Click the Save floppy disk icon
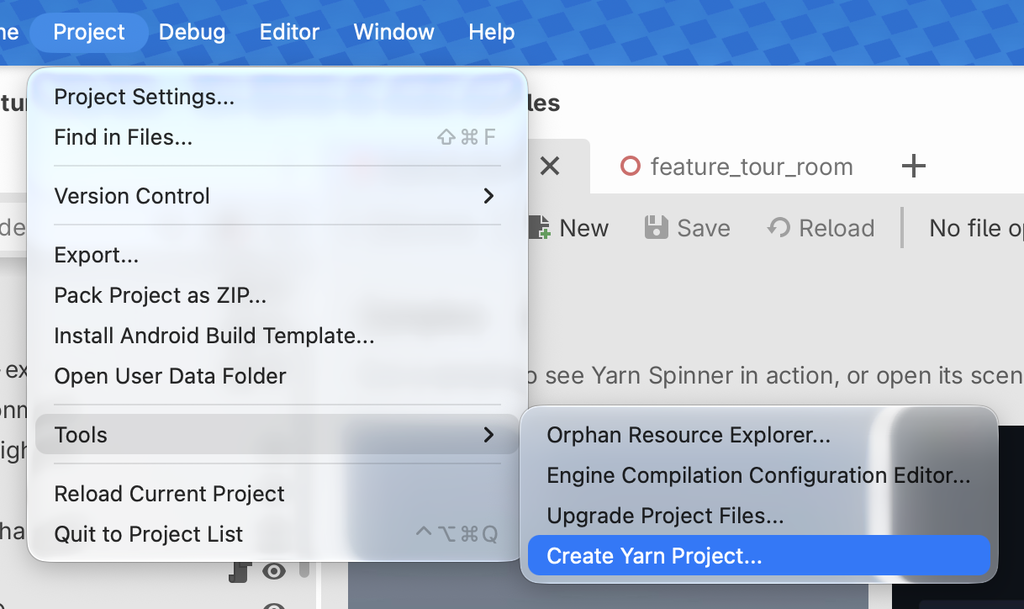The height and width of the screenshot is (609, 1024). pos(656,228)
